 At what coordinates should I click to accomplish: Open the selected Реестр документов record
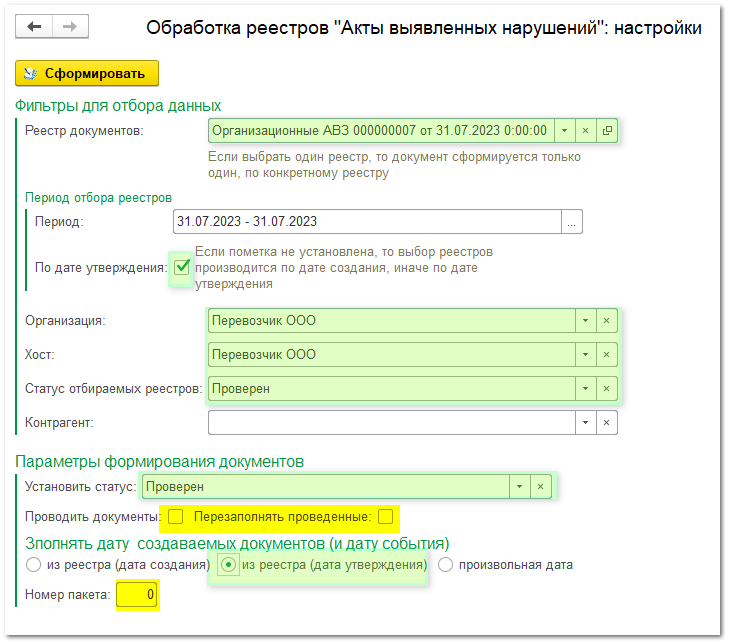607,131
